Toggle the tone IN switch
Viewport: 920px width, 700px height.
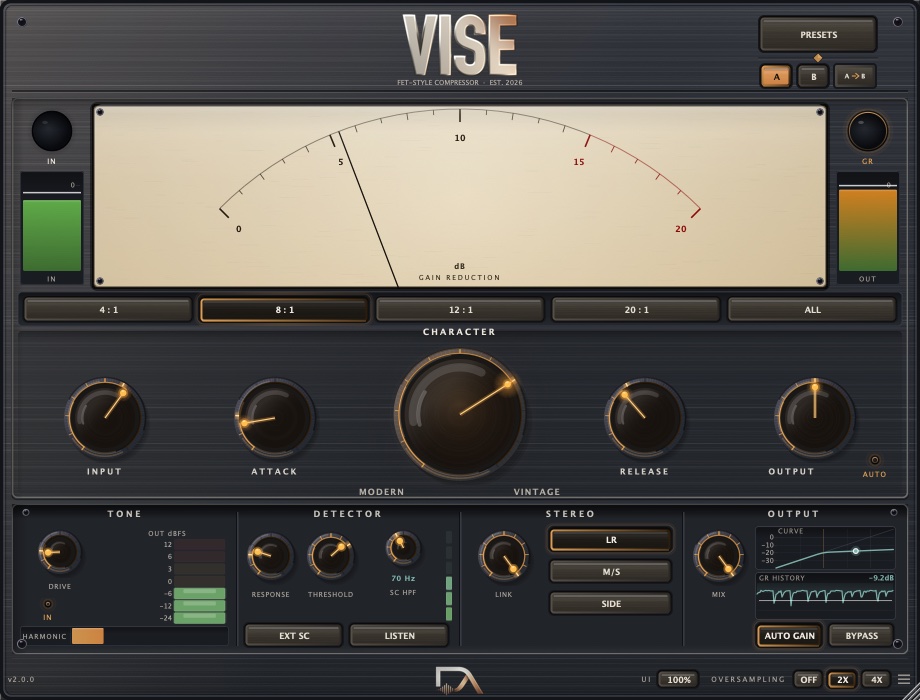48,604
